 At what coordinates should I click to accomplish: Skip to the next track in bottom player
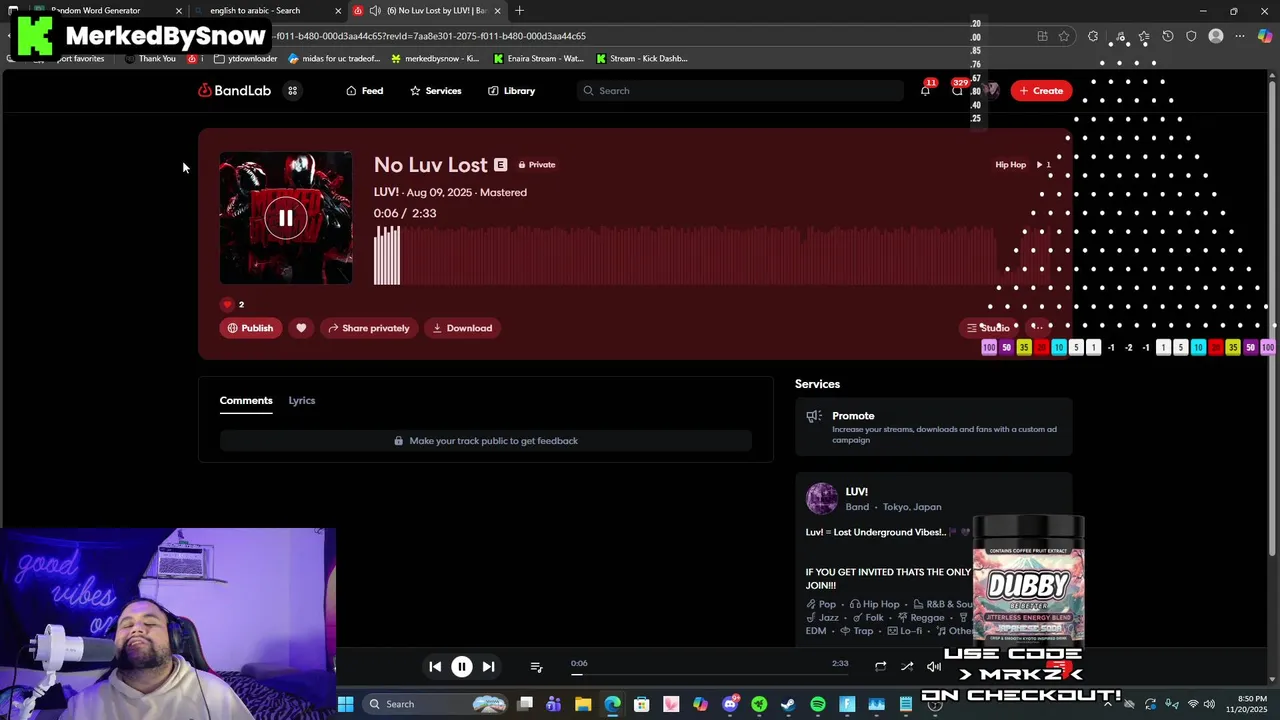pos(488,666)
